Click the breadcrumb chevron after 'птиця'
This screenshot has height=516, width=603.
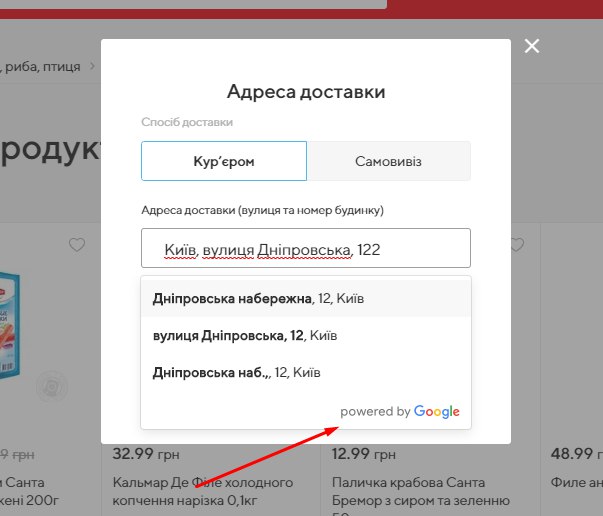92,66
